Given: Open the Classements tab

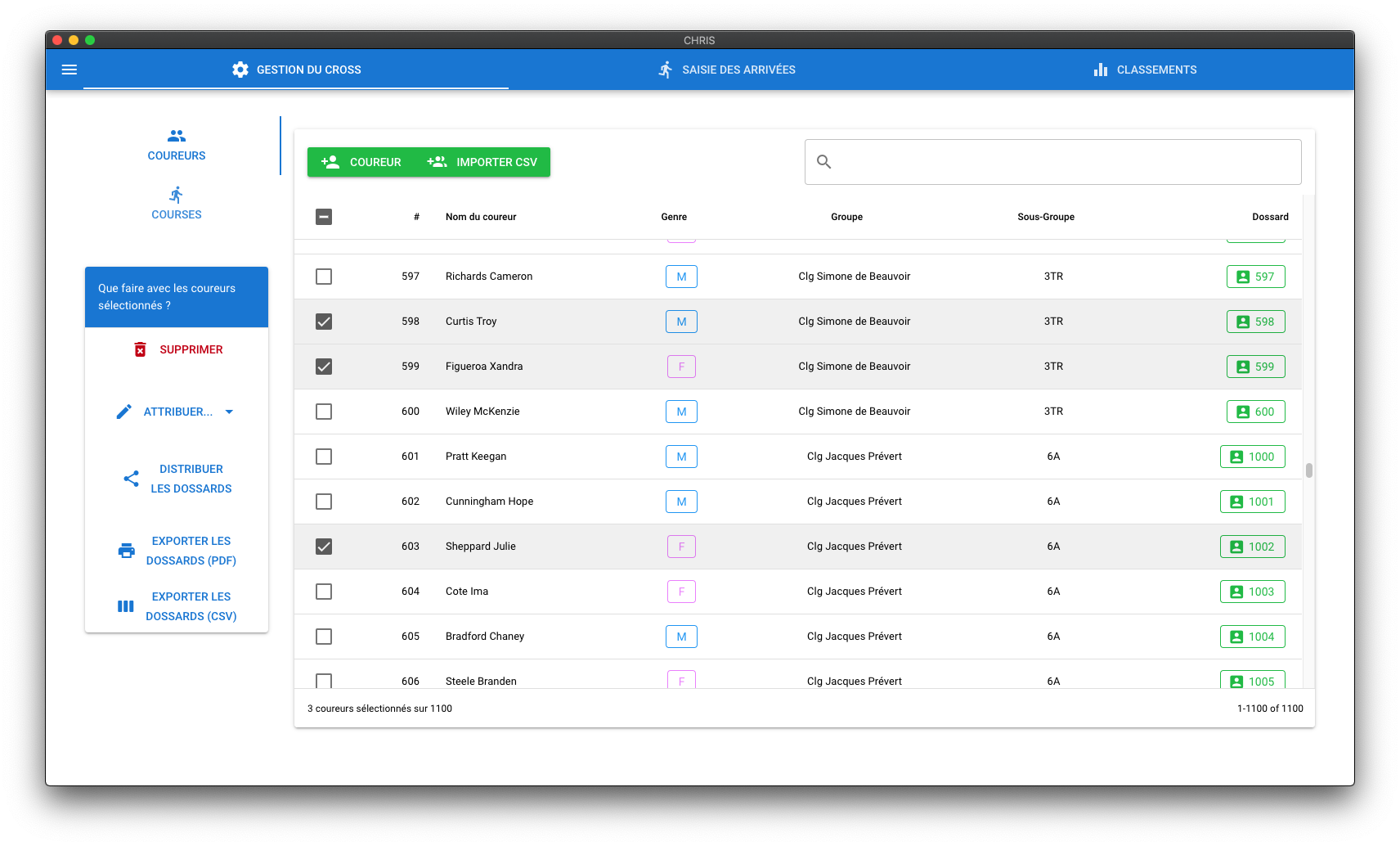Looking at the screenshot, I should 1144,70.
